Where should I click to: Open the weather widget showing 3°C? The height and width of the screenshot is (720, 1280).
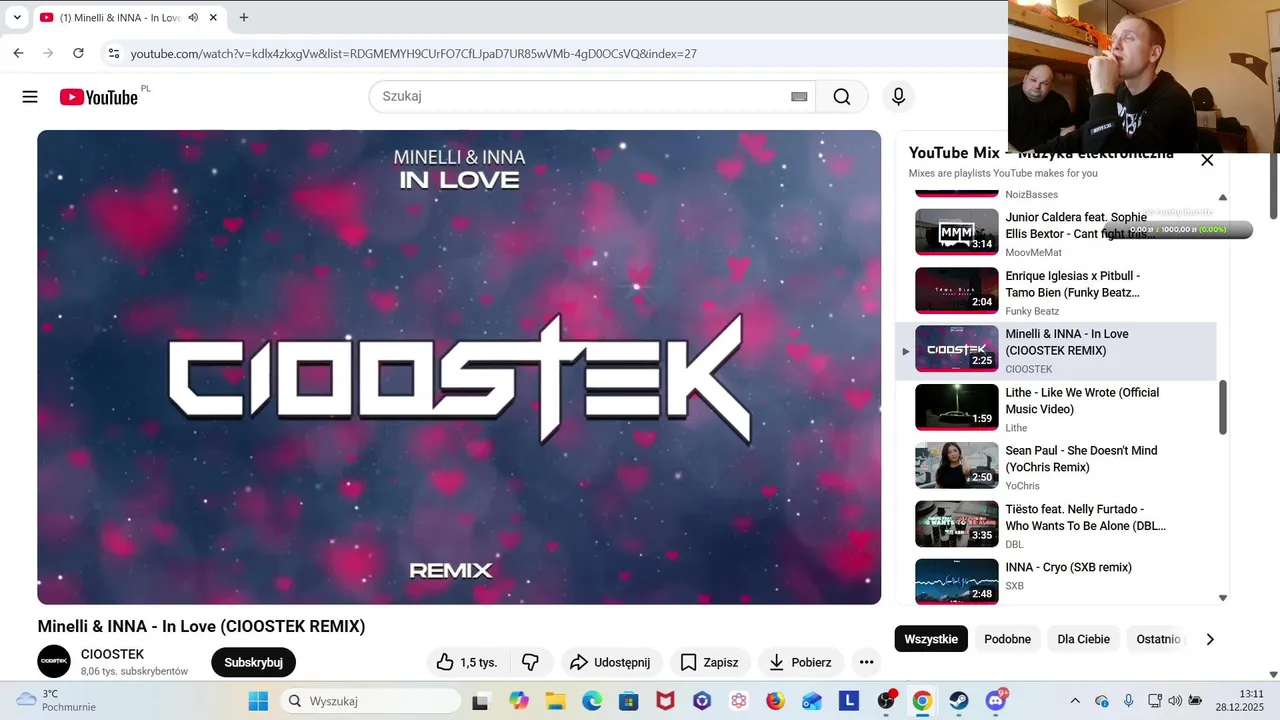click(56, 700)
